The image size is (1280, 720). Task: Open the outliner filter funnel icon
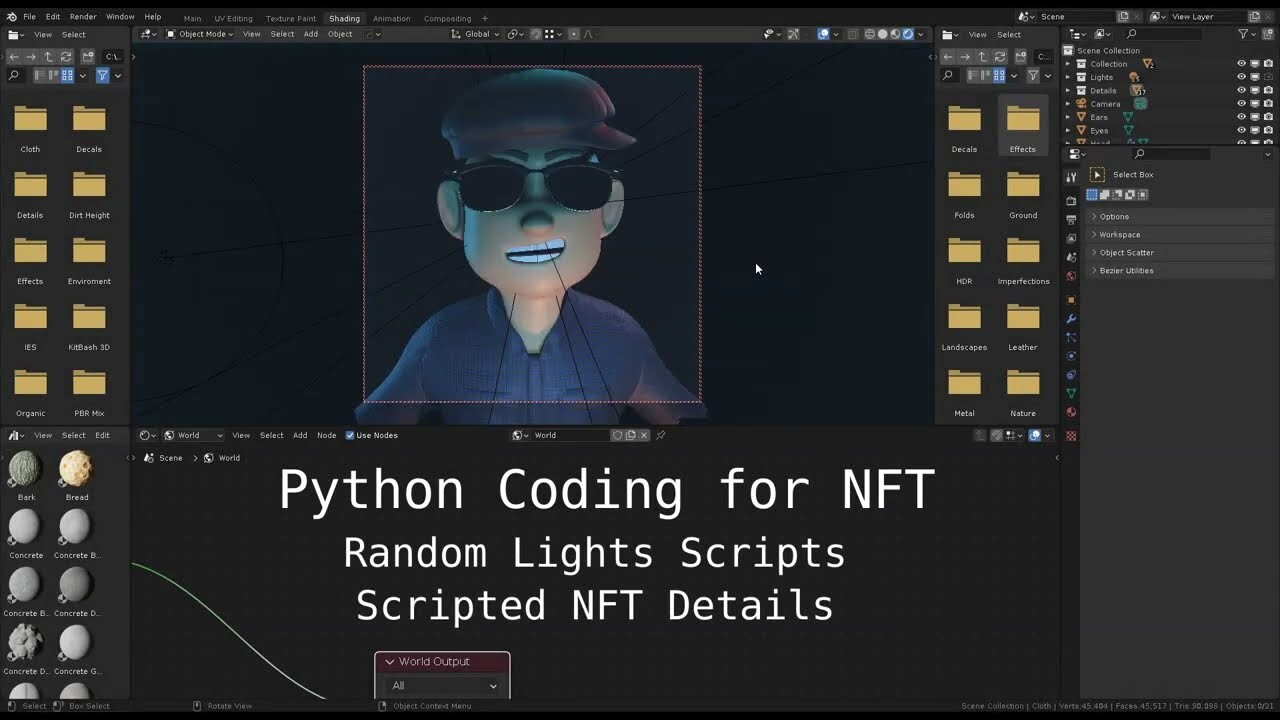coord(1244,34)
